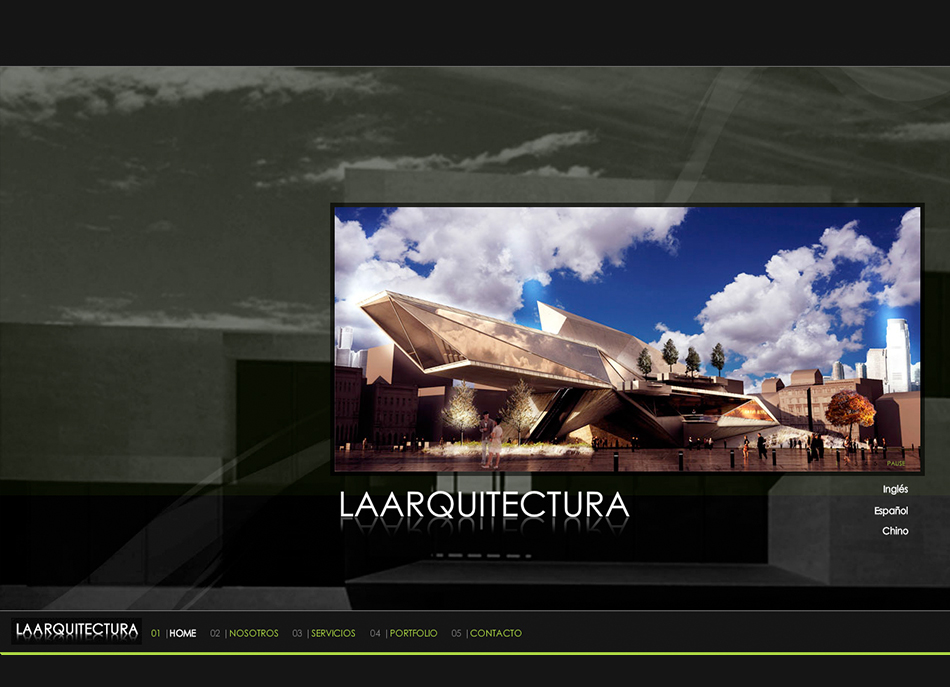Select the CONTACTO menu item

point(496,633)
